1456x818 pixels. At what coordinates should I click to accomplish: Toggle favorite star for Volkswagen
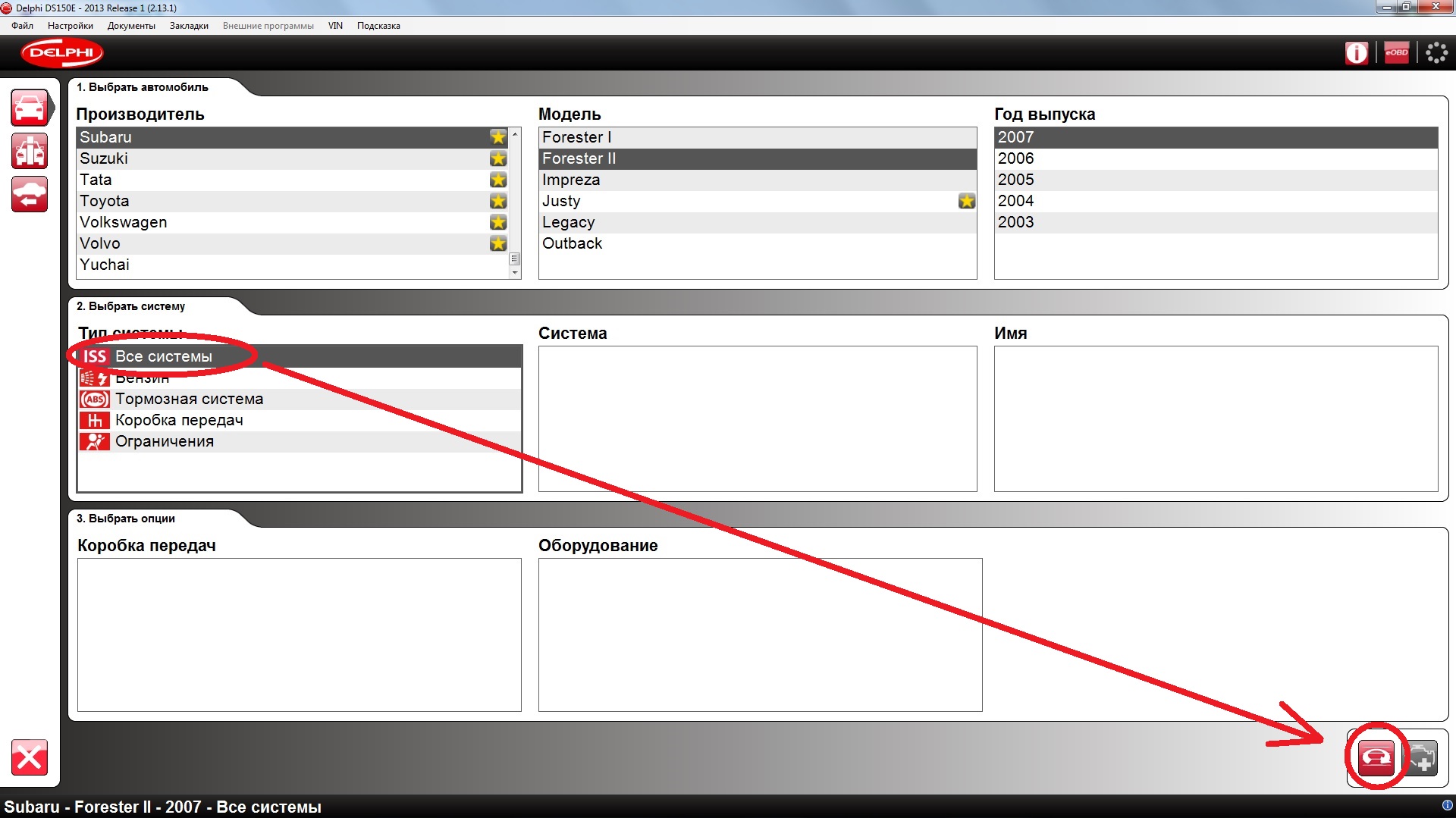(498, 222)
